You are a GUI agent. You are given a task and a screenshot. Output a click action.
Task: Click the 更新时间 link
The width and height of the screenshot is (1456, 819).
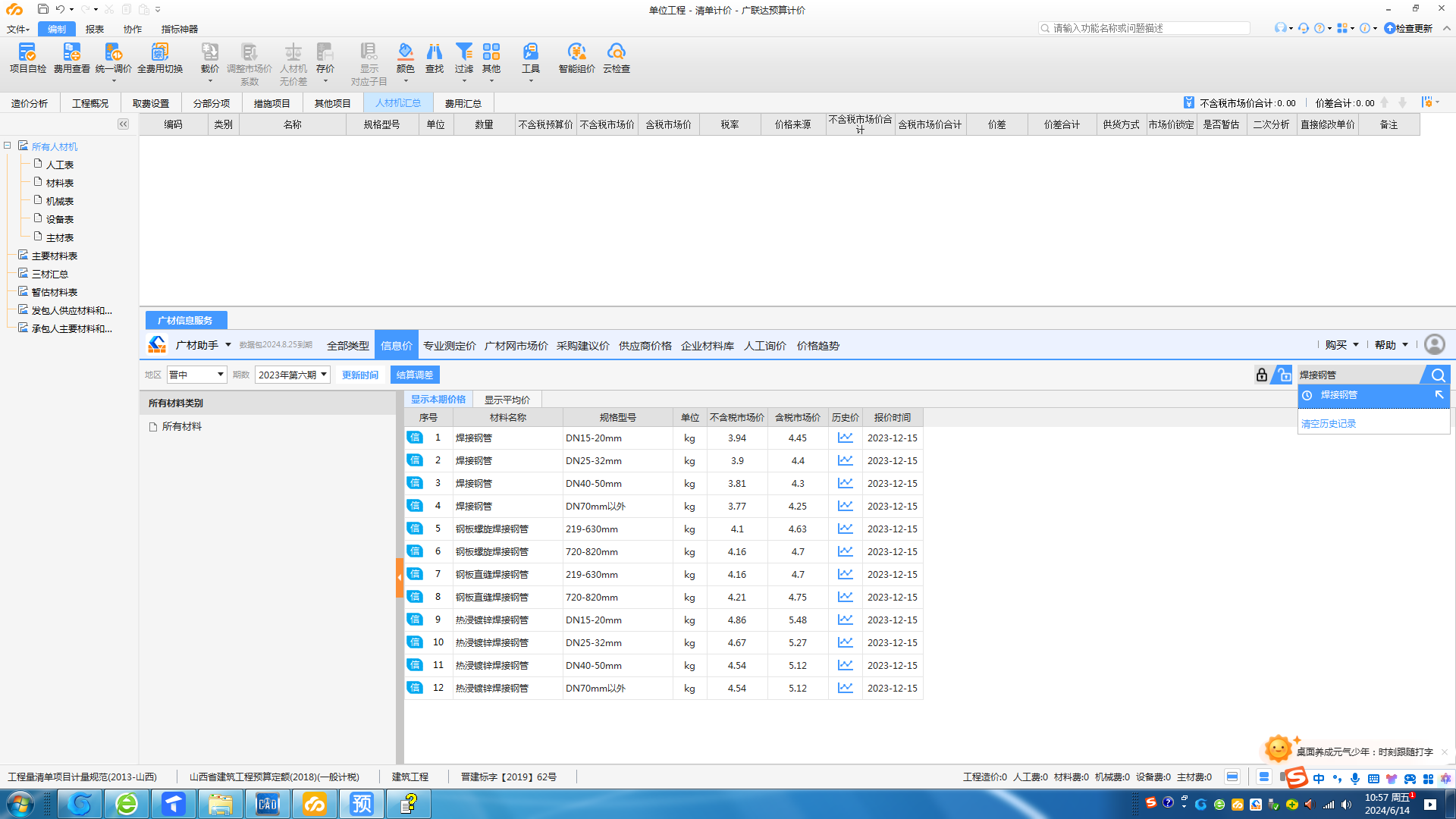pos(360,375)
